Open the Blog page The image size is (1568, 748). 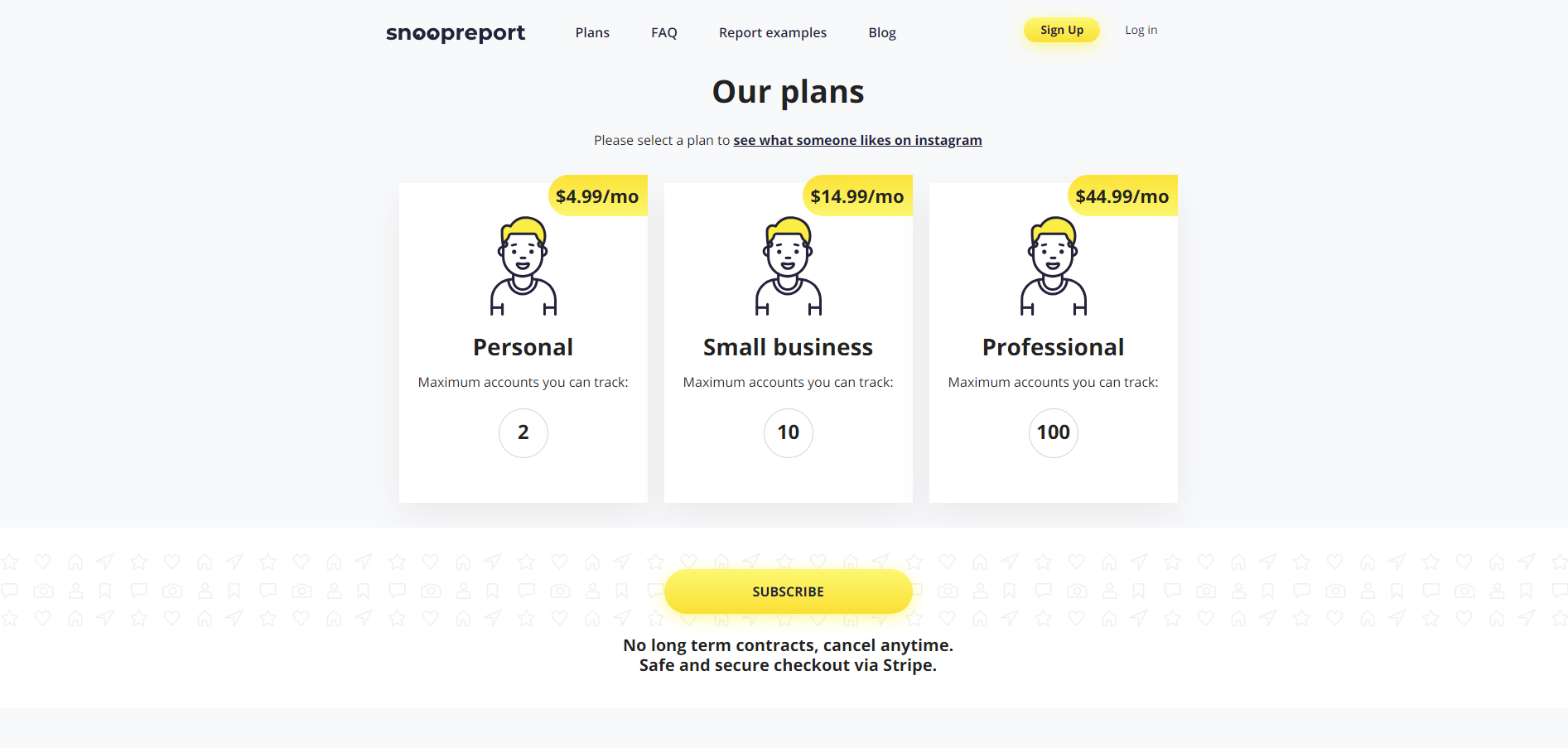(881, 32)
